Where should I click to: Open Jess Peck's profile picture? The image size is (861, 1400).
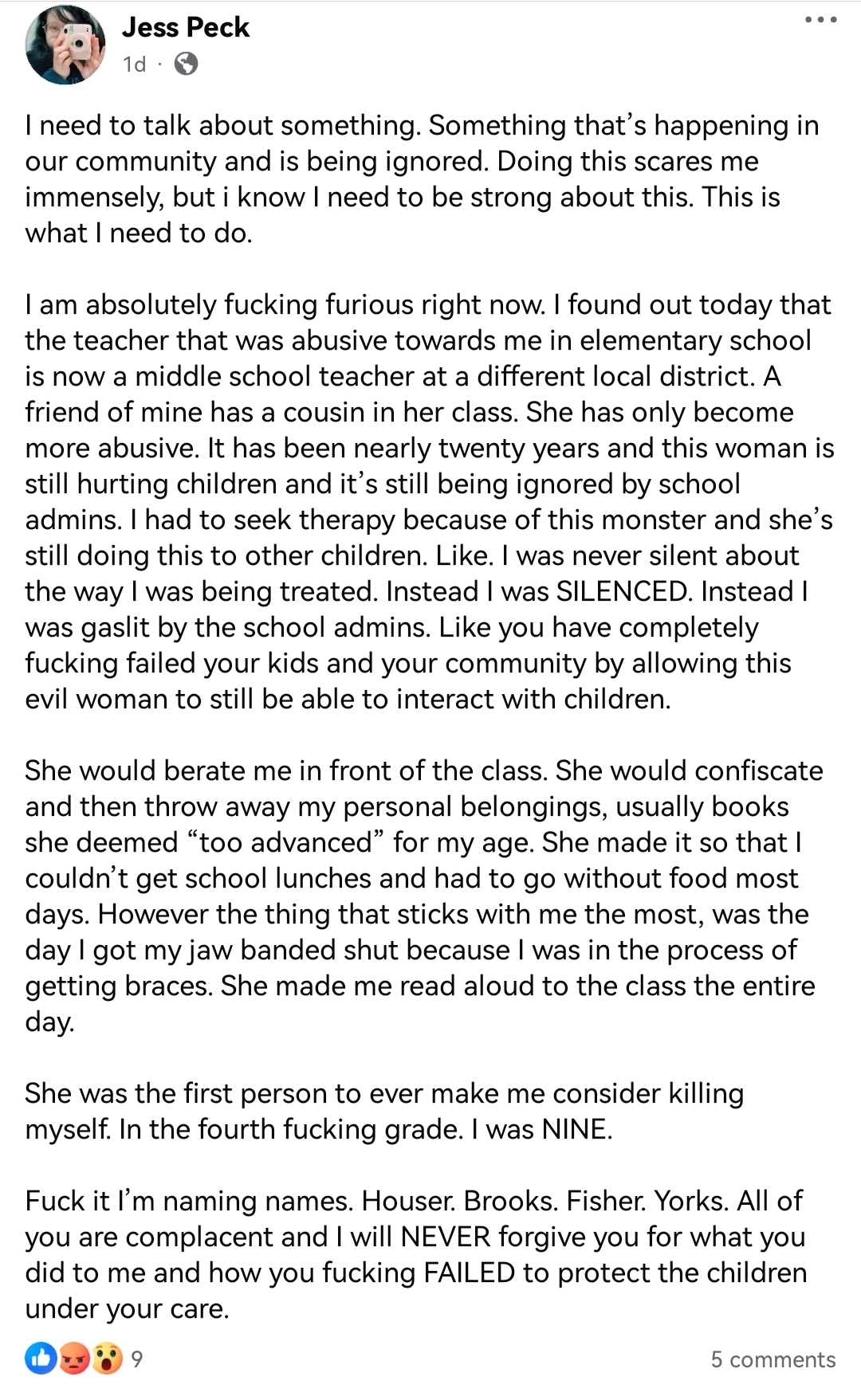click(x=65, y=45)
